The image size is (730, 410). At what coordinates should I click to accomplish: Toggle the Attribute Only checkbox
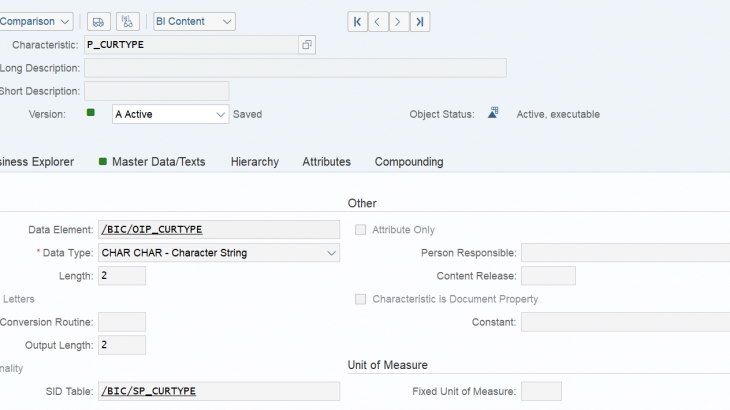360,229
